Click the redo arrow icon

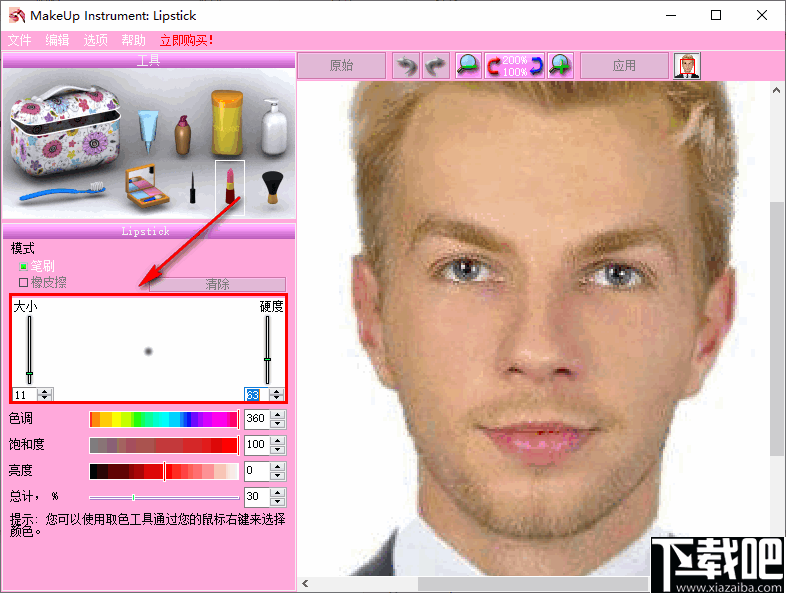(x=436, y=66)
